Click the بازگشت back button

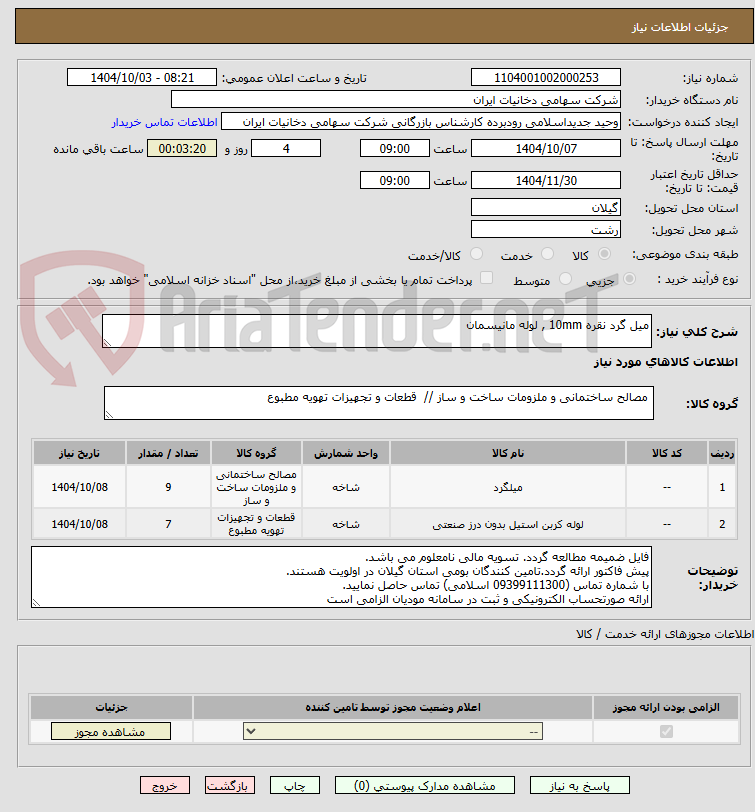tap(229, 785)
